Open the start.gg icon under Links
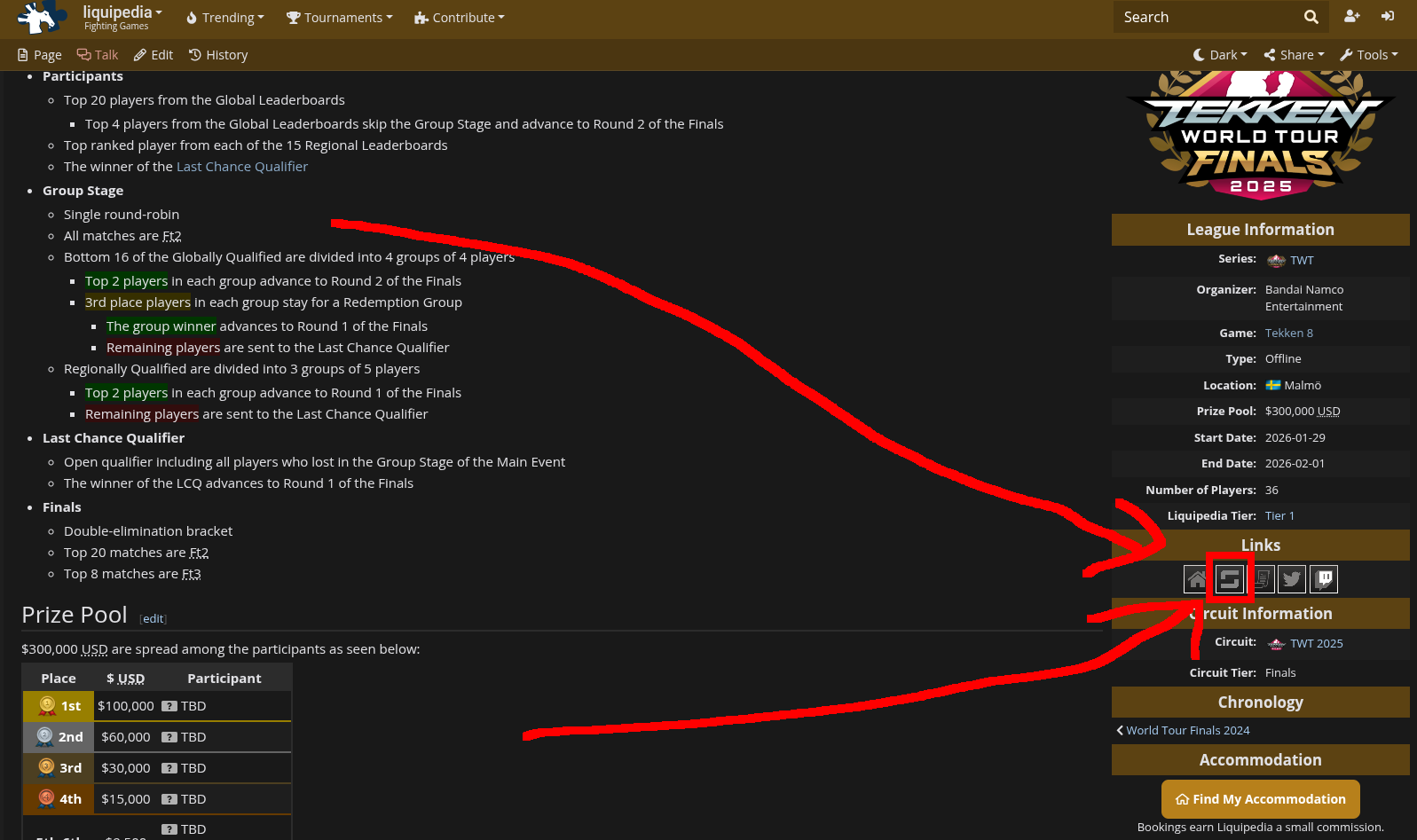The image size is (1417, 840). (1229, 579)
